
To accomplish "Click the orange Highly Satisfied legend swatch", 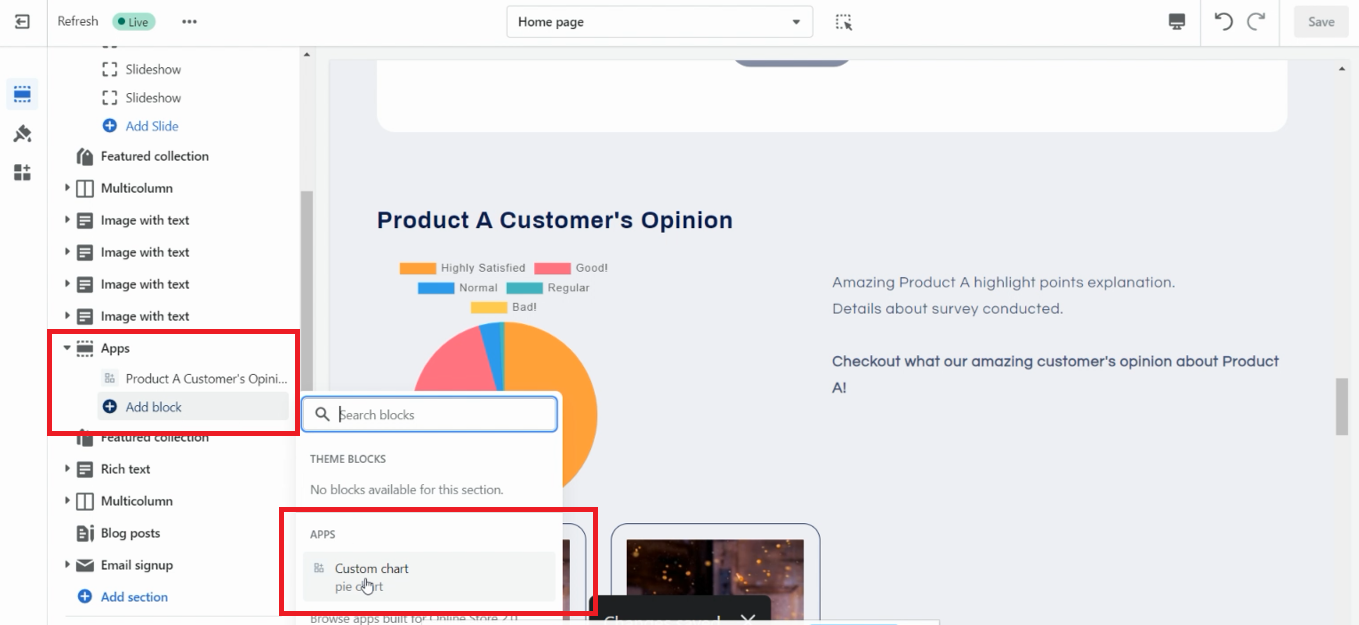I will 417,268.
